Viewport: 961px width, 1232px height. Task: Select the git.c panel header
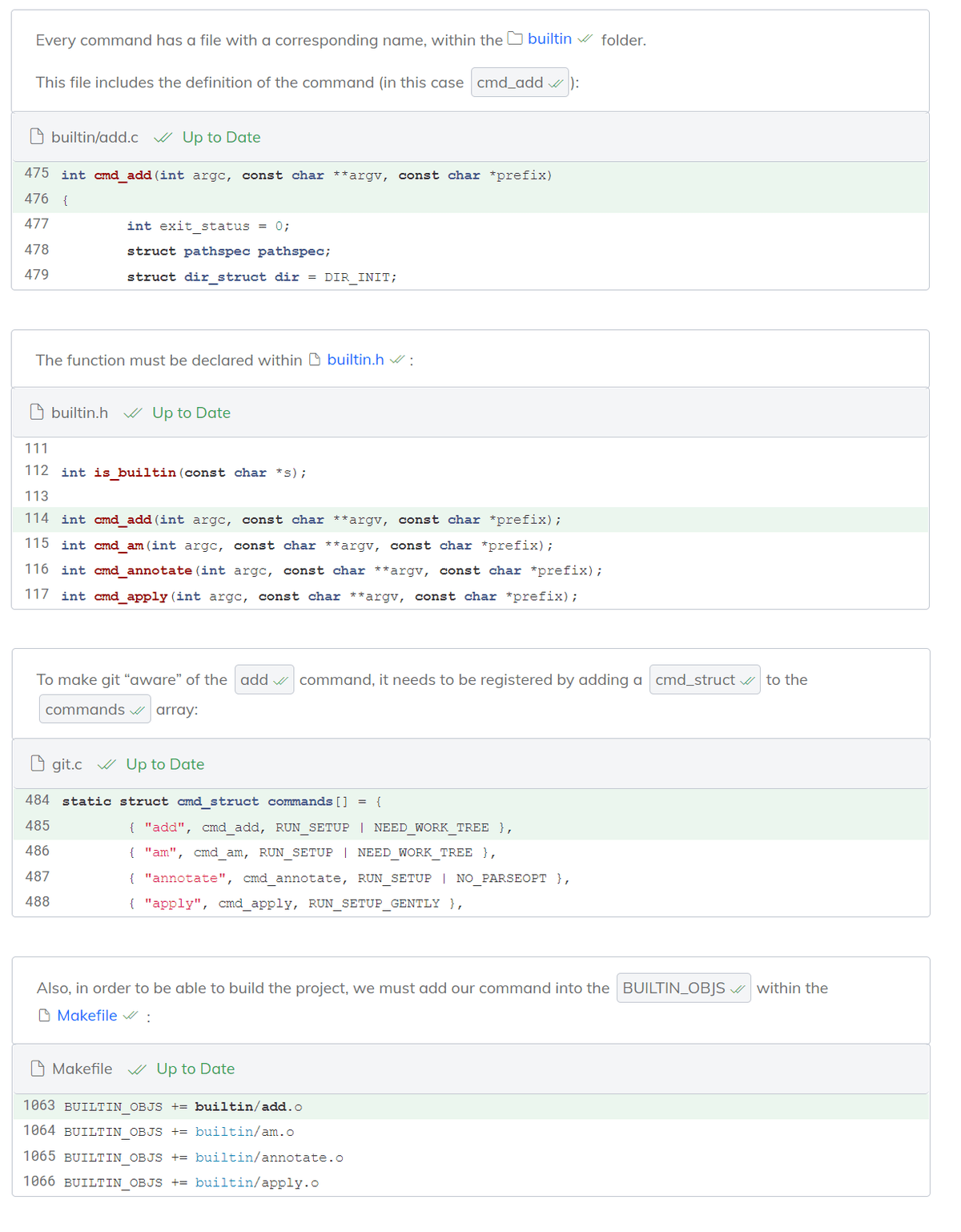68,763
